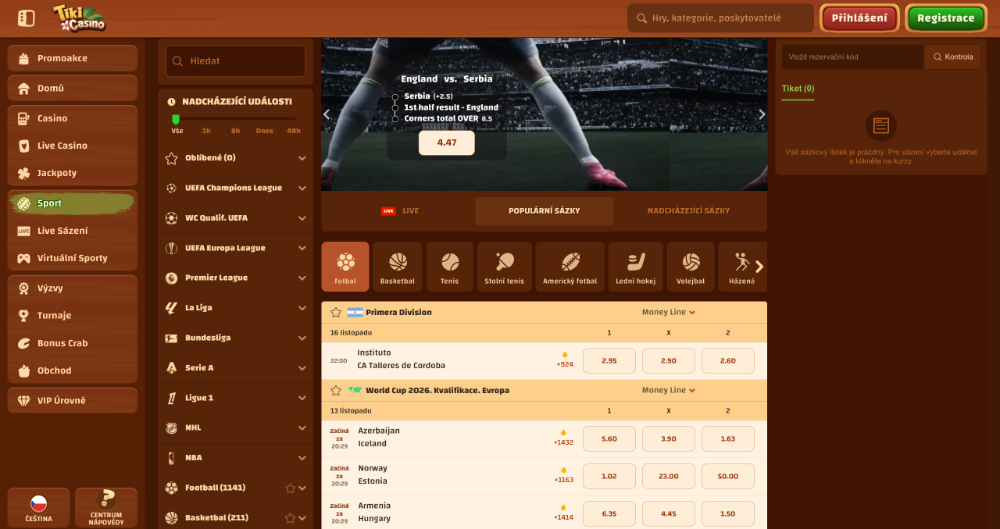Open Jackpoty in the sidebar
Screen dimensions: 1000x529
pos(73,173)
